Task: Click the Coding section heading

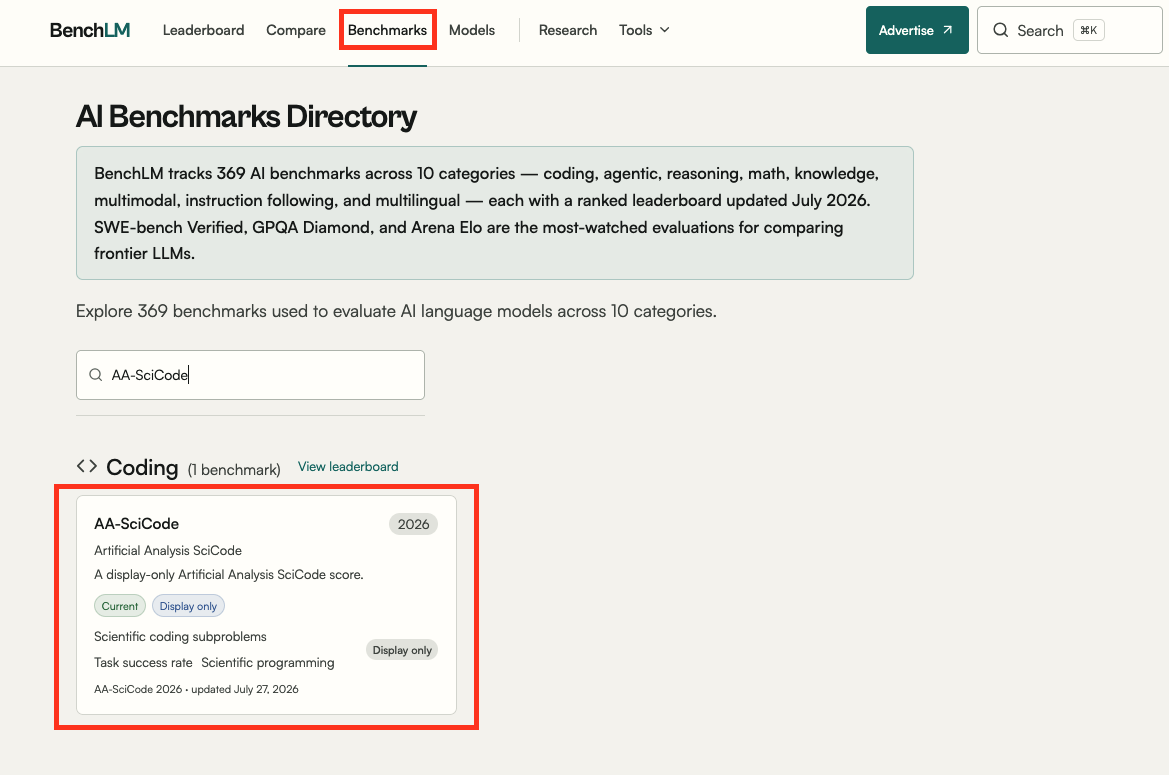Action: (x=142, y=467)
